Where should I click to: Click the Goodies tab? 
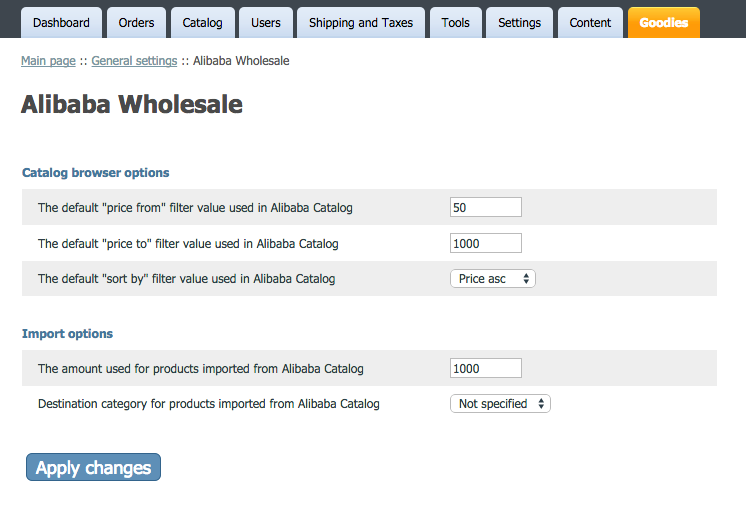coord(664,22)
